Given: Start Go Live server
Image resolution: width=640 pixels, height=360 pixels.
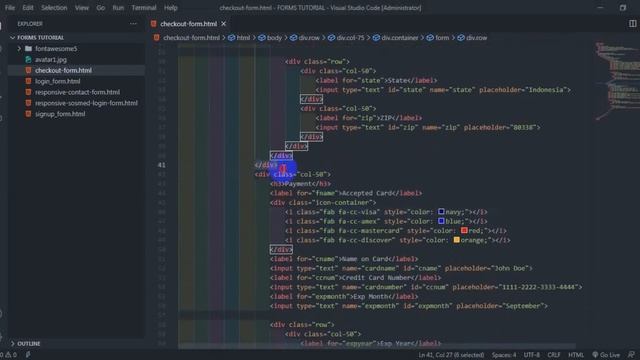Looking at the screenshot, I should (x=606, y=355).
